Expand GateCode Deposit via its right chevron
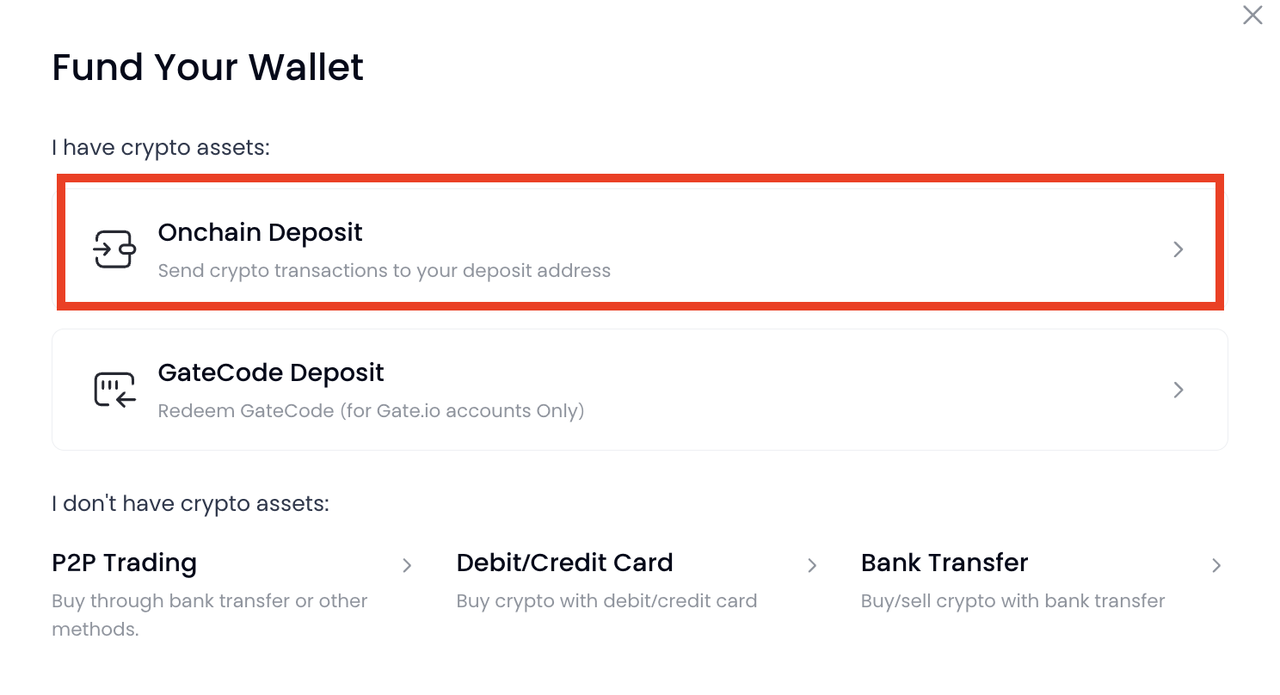 pos(1178,390)
